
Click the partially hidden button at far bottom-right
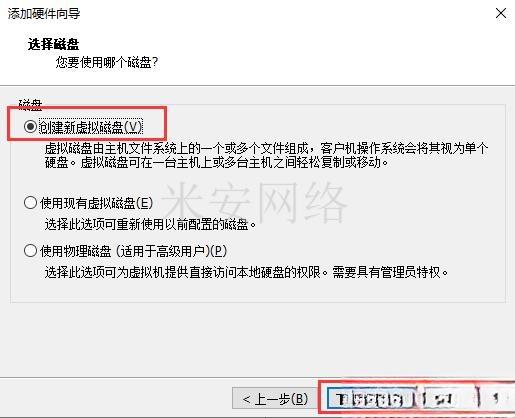click(x=498, y=399)
